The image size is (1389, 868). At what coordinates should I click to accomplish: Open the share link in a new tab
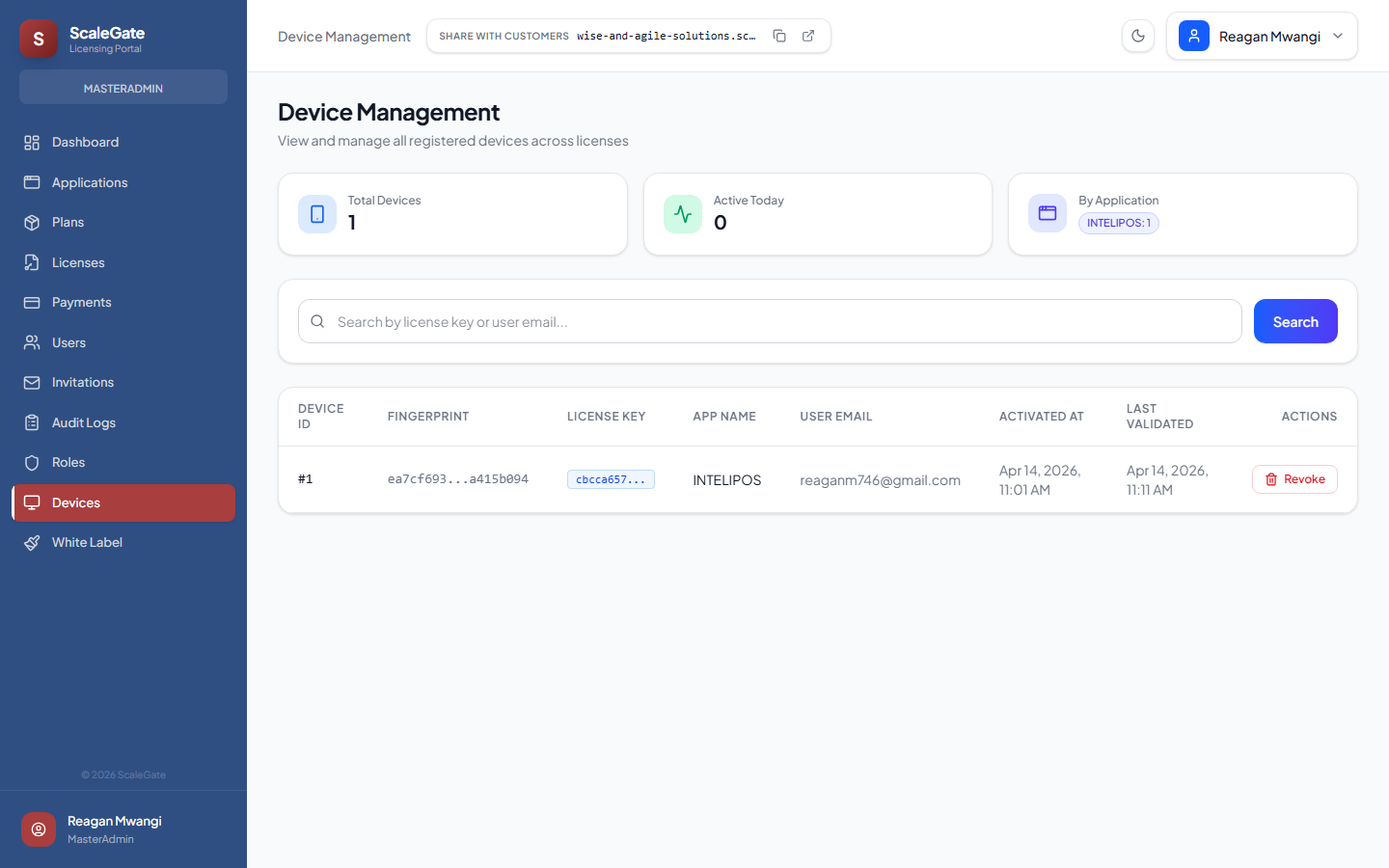(807, 35)
